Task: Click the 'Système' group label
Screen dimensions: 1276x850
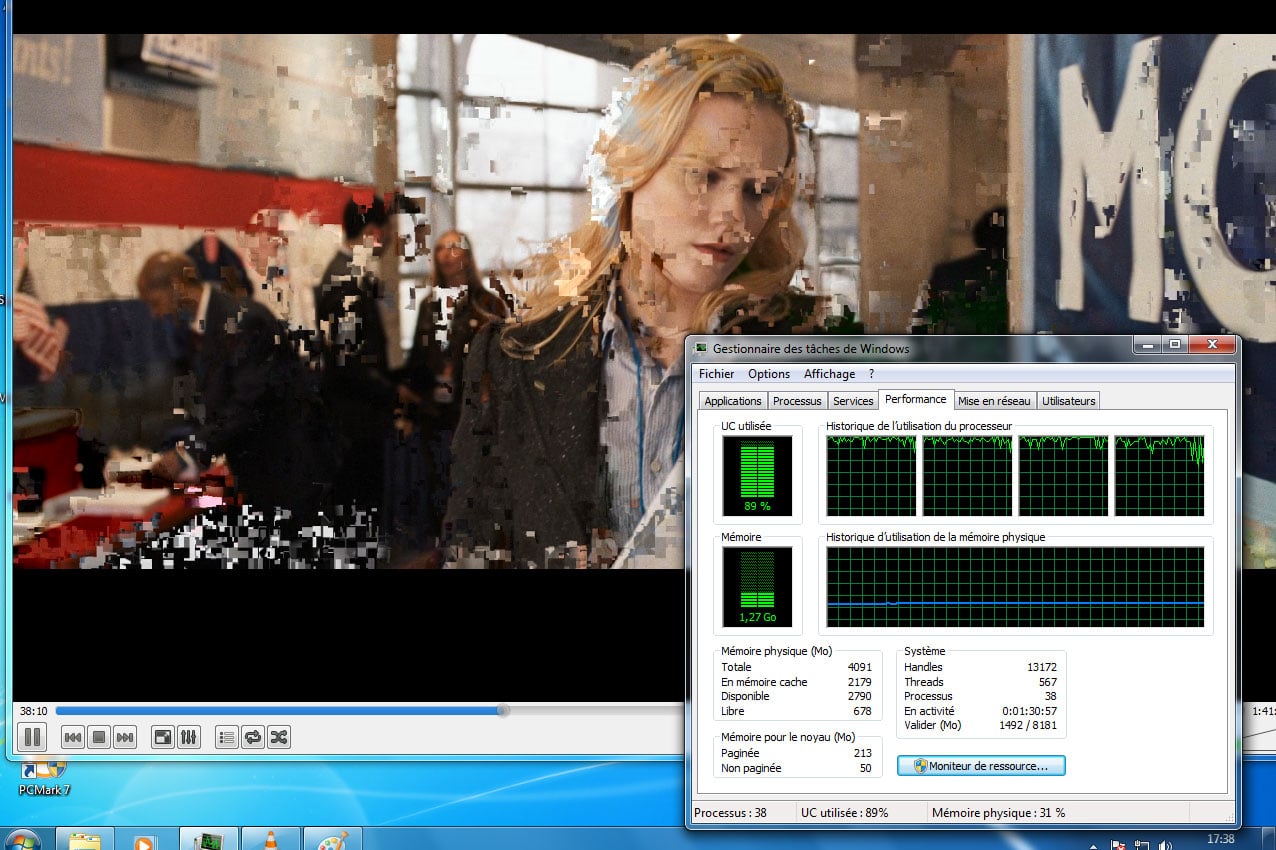Action: pyautogui.click(x=924, y=651)
